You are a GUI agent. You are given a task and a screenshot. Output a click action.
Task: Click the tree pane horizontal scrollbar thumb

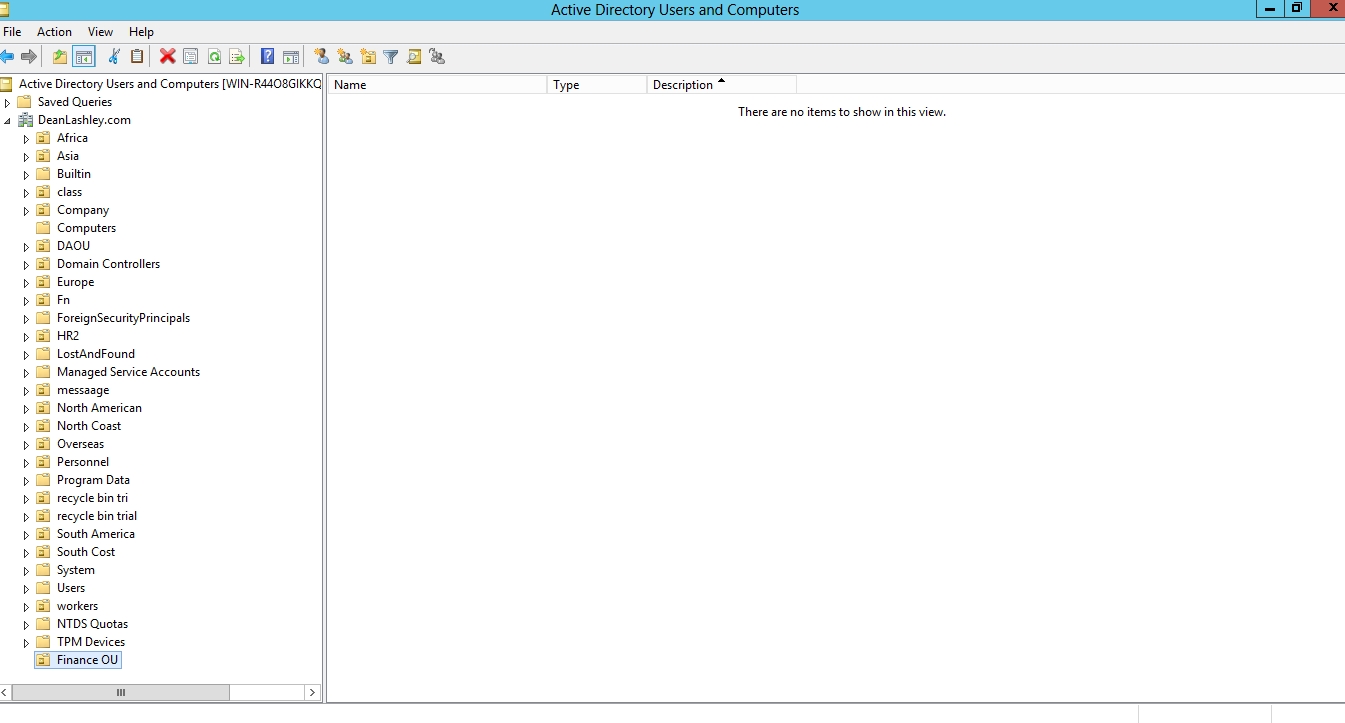pyautogui.click(x=120, y=692)
